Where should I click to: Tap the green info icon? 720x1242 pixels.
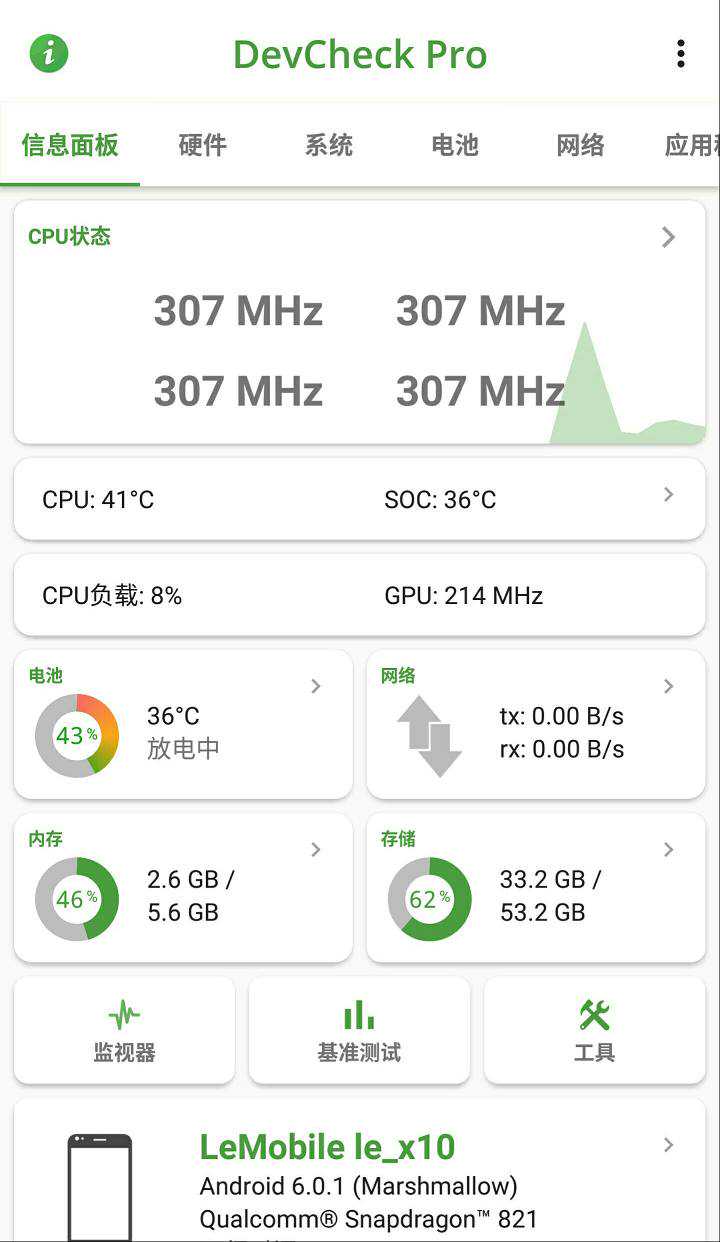coord(49,53)
